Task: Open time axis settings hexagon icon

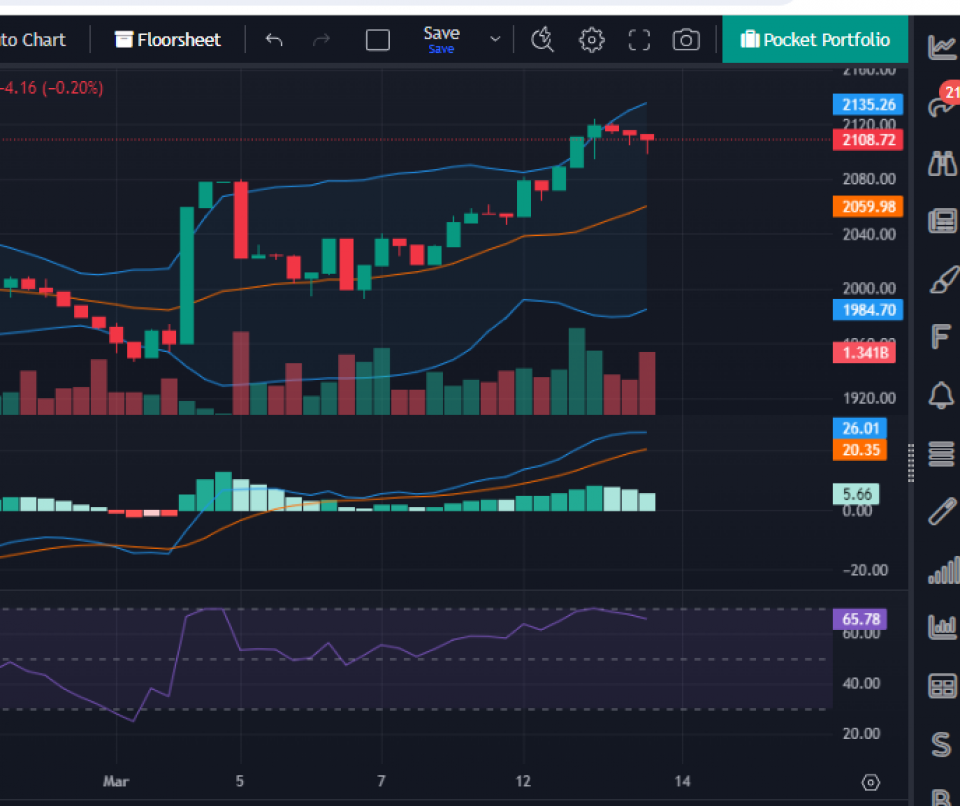Action: (870, 782)
